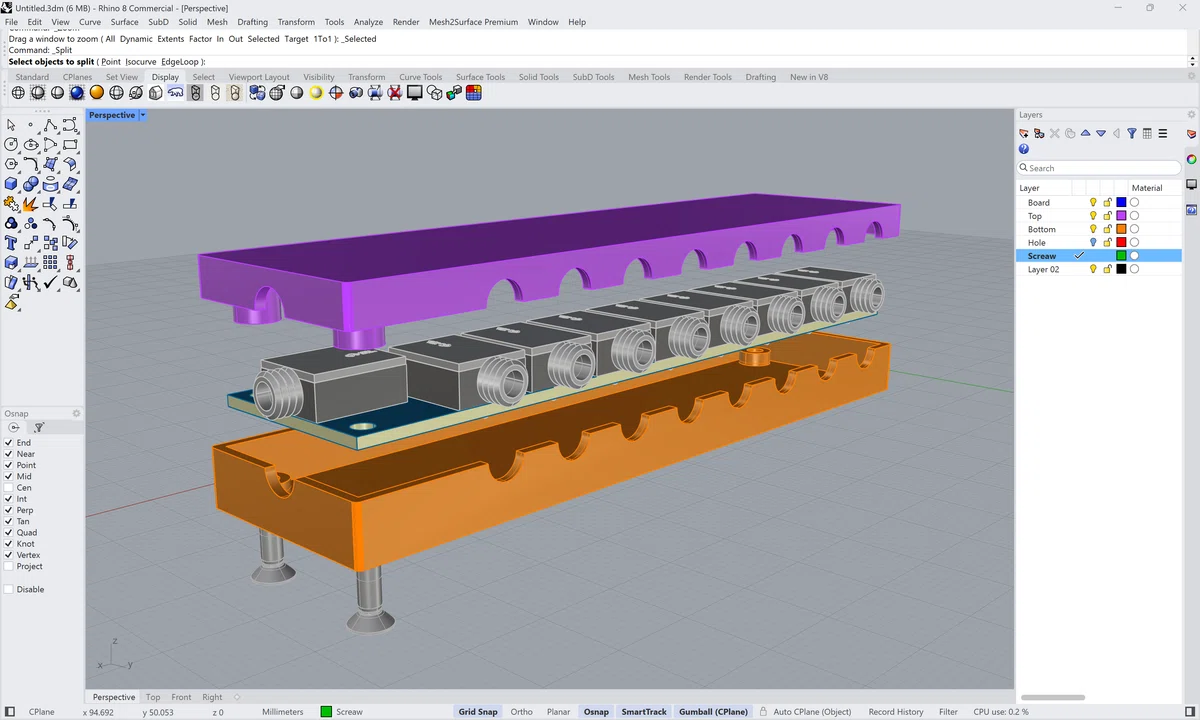Click the New Layer icon in Layers panel
Image resolution: width=1200 pixels, height=720 pixels.
(x=1024, y=133)
